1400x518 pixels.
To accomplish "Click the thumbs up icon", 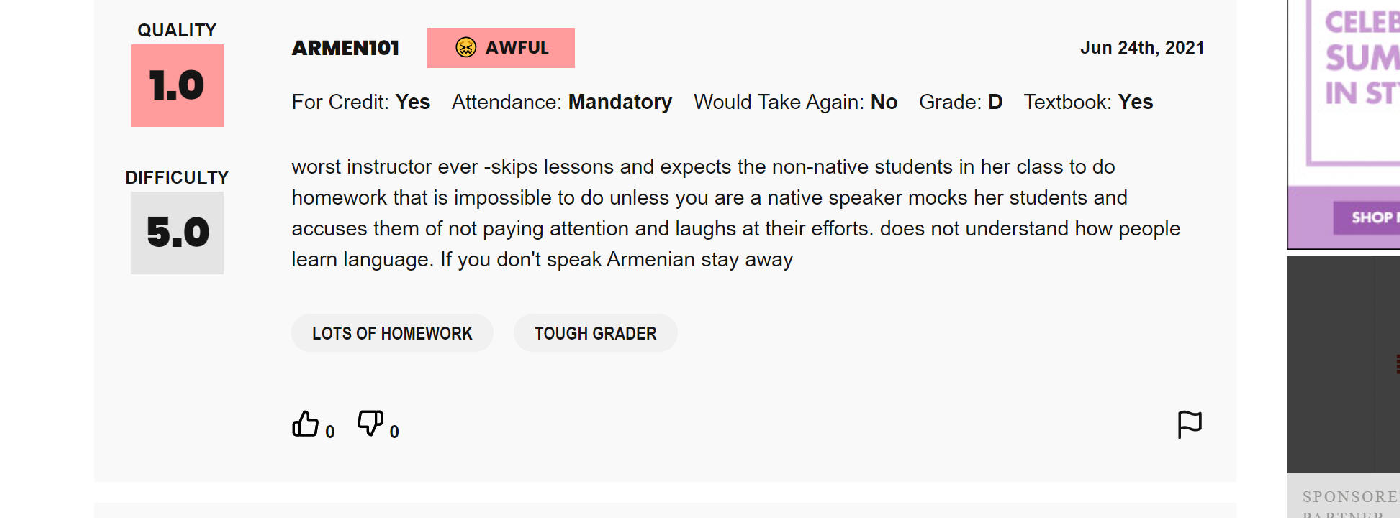I will (x=305, y=424).
